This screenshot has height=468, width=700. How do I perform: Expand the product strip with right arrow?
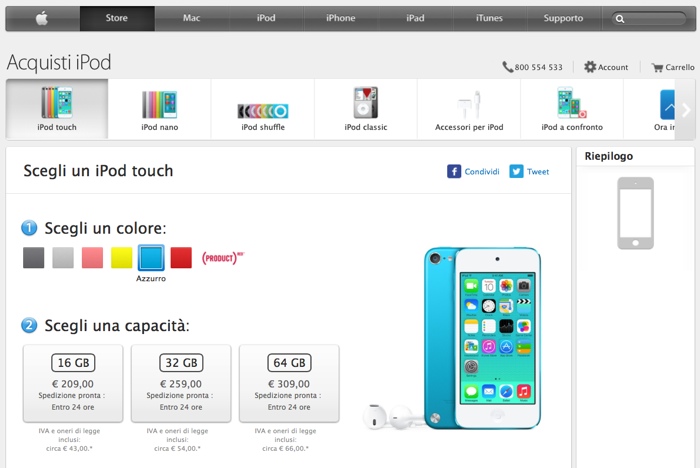pos(686,110)
